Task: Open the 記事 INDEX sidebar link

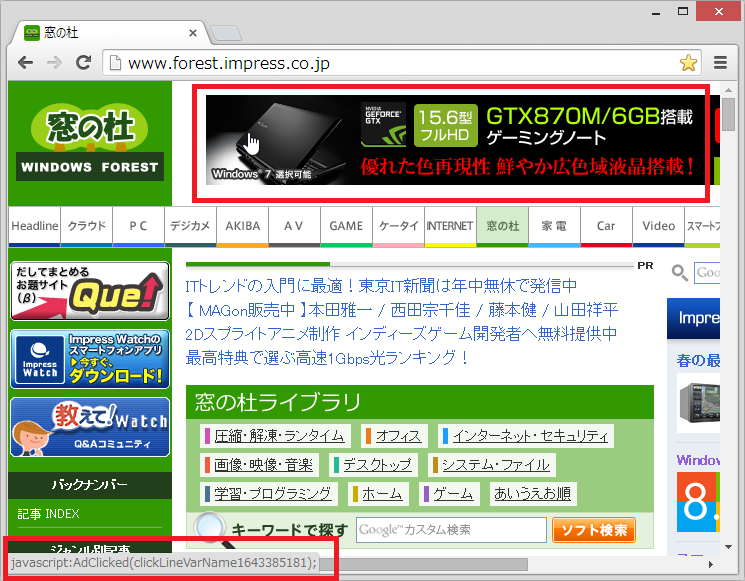Action: (x=48, y=514)
